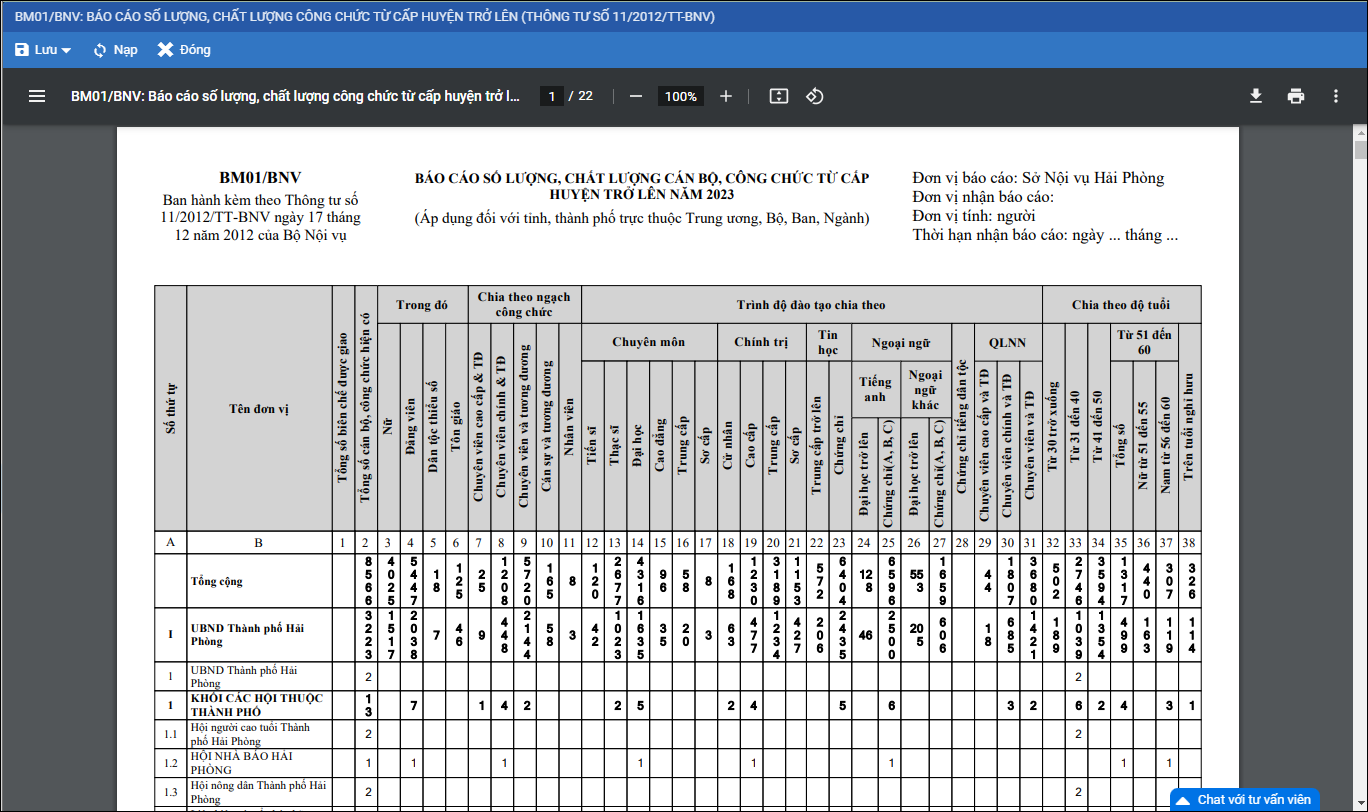Click the zoom in plus icon
Viewport: 1368px width, 812px height.
click(x=726, y=96)
